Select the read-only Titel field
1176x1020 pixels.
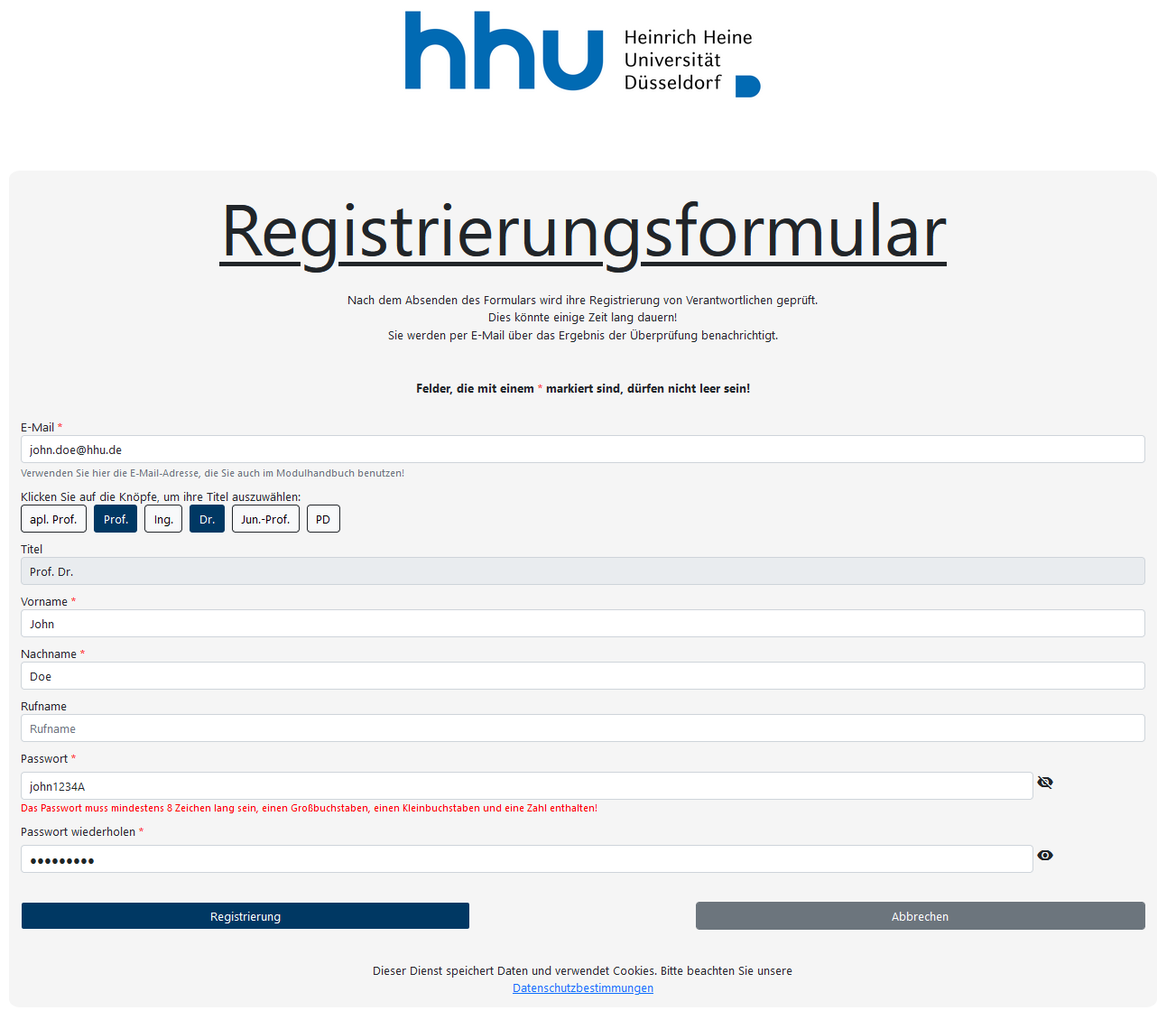click(583, 571)
